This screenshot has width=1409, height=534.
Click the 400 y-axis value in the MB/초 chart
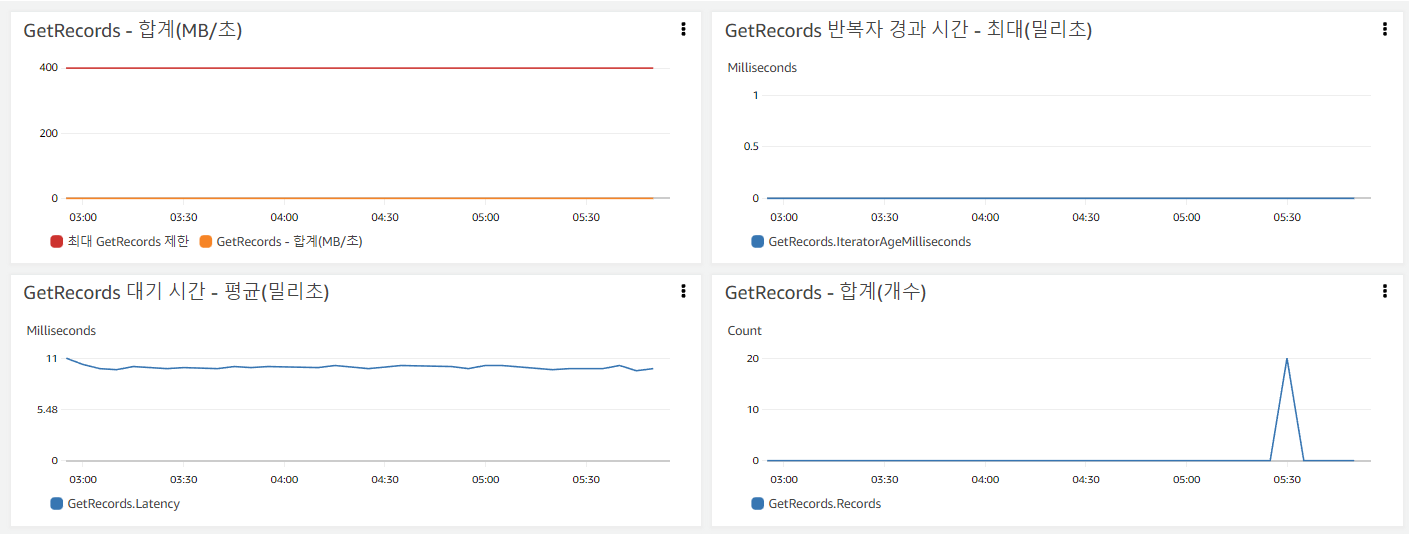click(x=48, y=68)
